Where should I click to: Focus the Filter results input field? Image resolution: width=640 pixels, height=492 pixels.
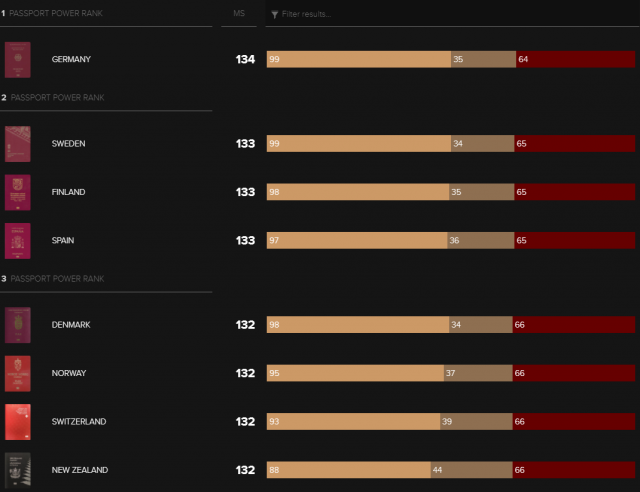[400, 14]
